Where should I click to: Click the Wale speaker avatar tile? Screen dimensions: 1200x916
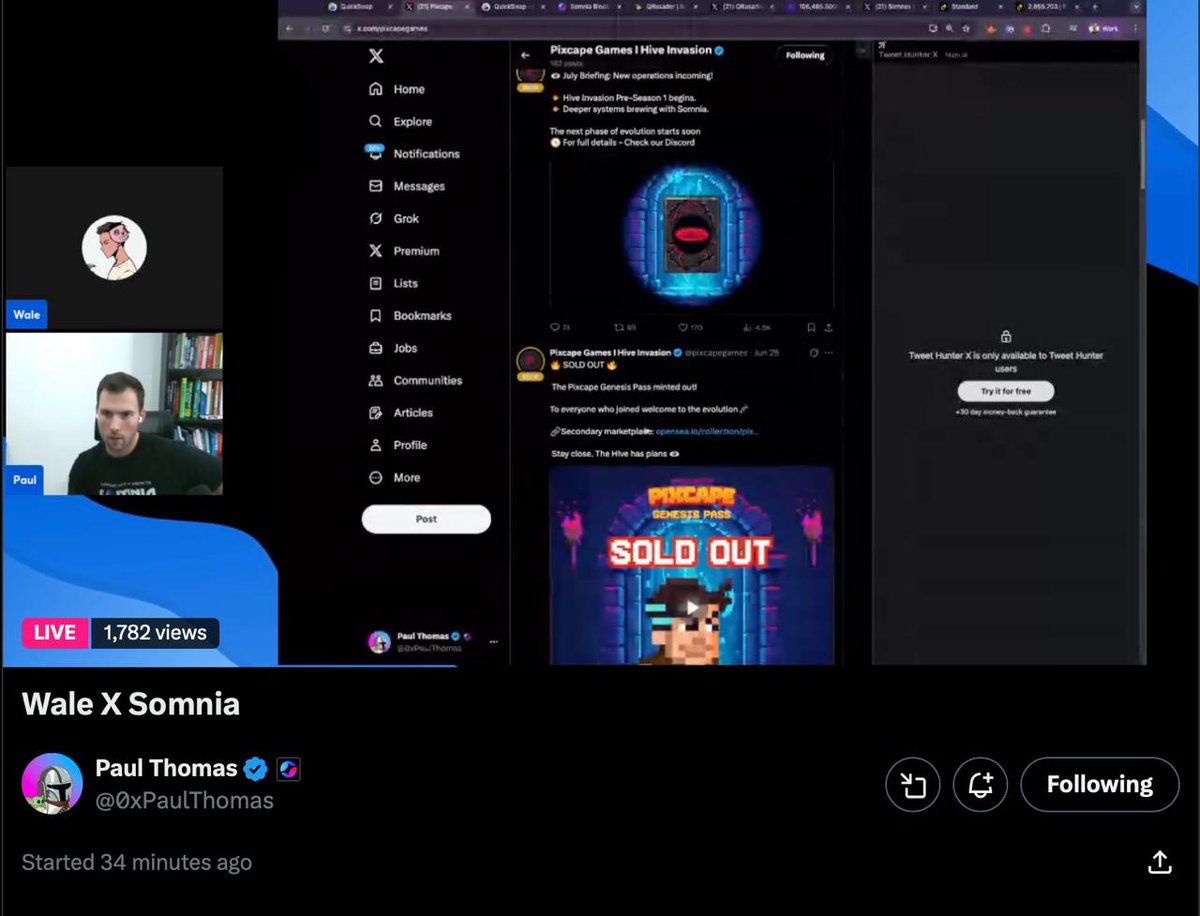(114, 247)
